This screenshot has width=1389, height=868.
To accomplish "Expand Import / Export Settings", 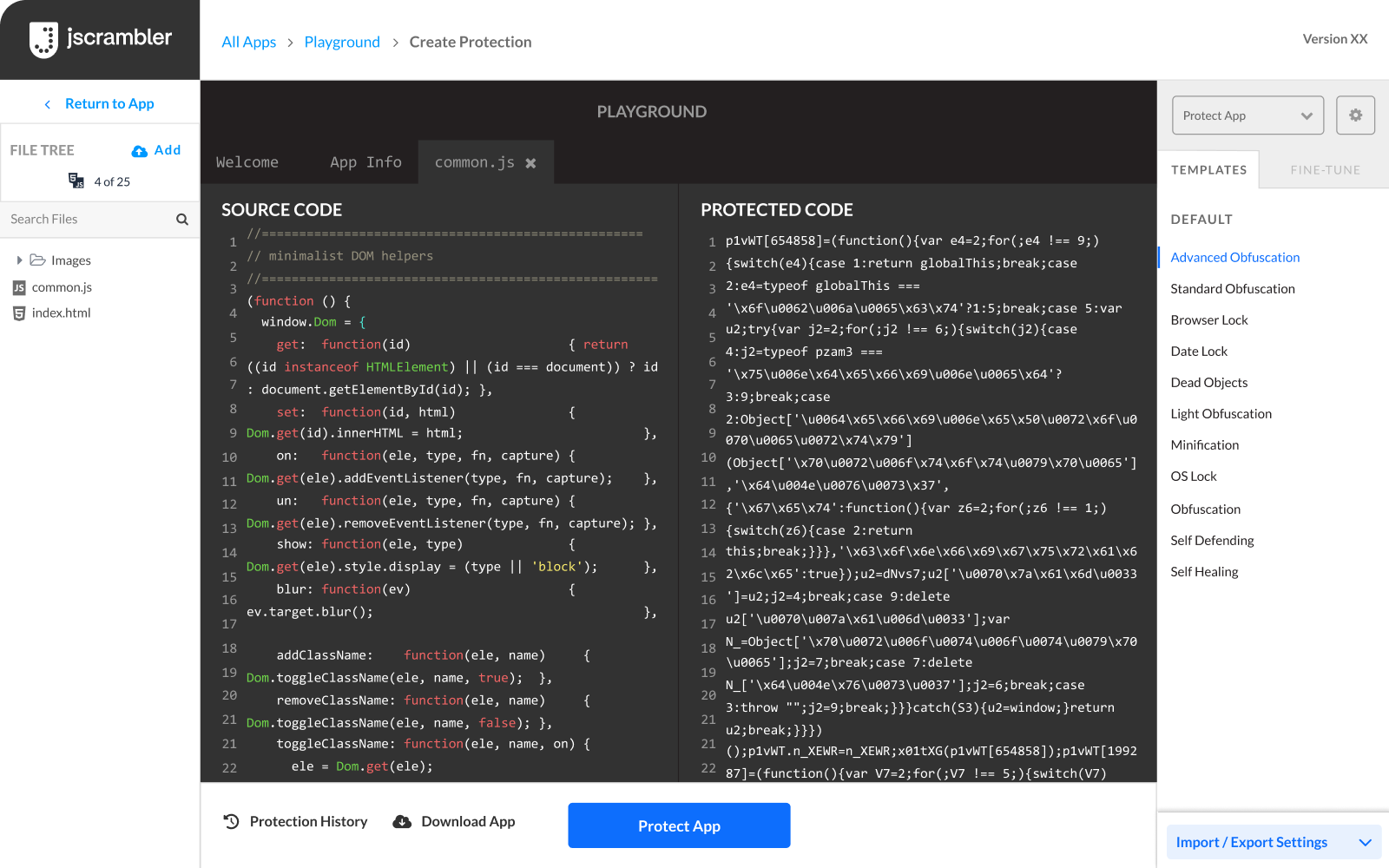I will [x=1274, y=842].
